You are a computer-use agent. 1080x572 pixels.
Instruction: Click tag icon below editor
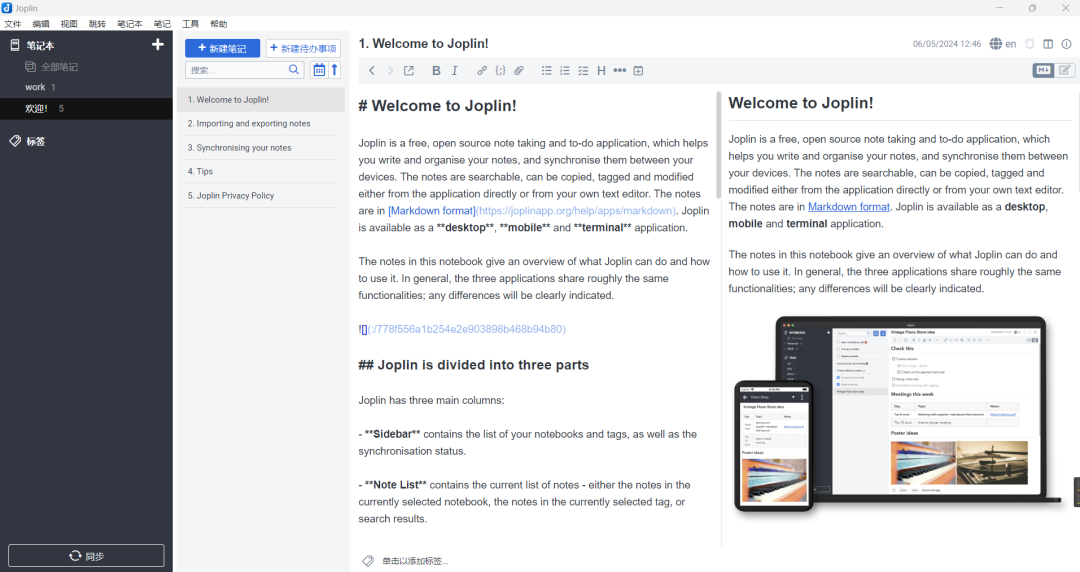[368, 561]
